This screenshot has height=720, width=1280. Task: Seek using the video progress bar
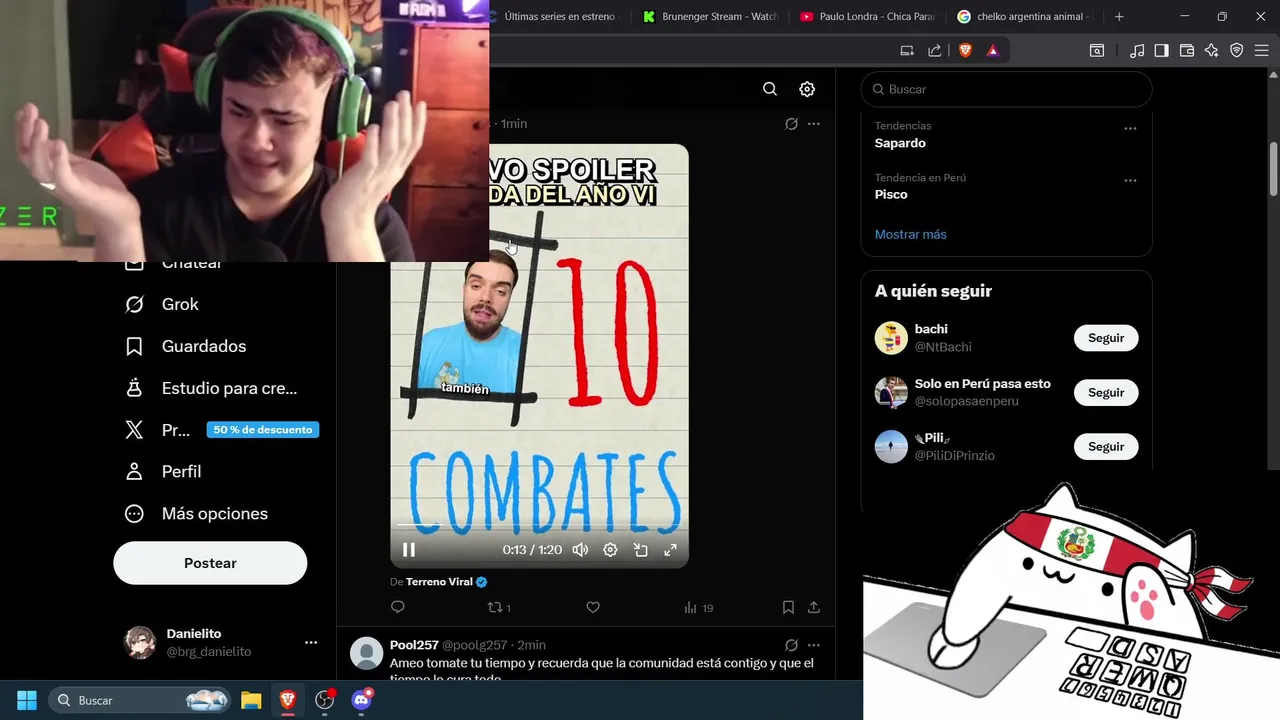tap(539, 525)
